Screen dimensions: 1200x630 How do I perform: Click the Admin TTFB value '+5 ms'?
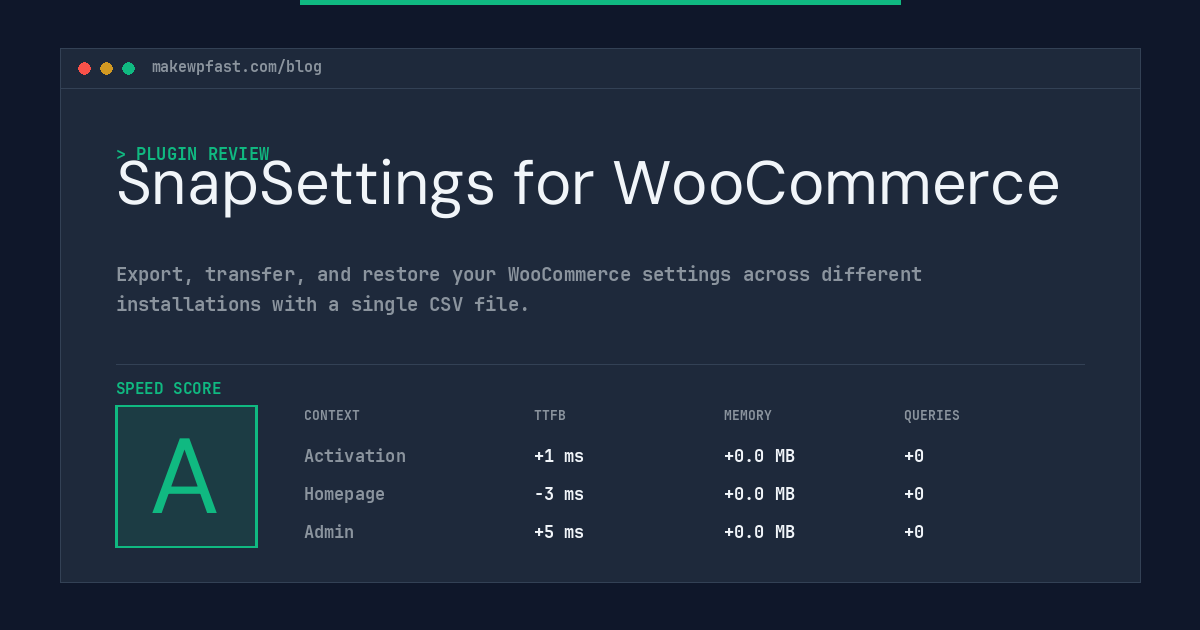pyautogui.click(x=559, y=532)
